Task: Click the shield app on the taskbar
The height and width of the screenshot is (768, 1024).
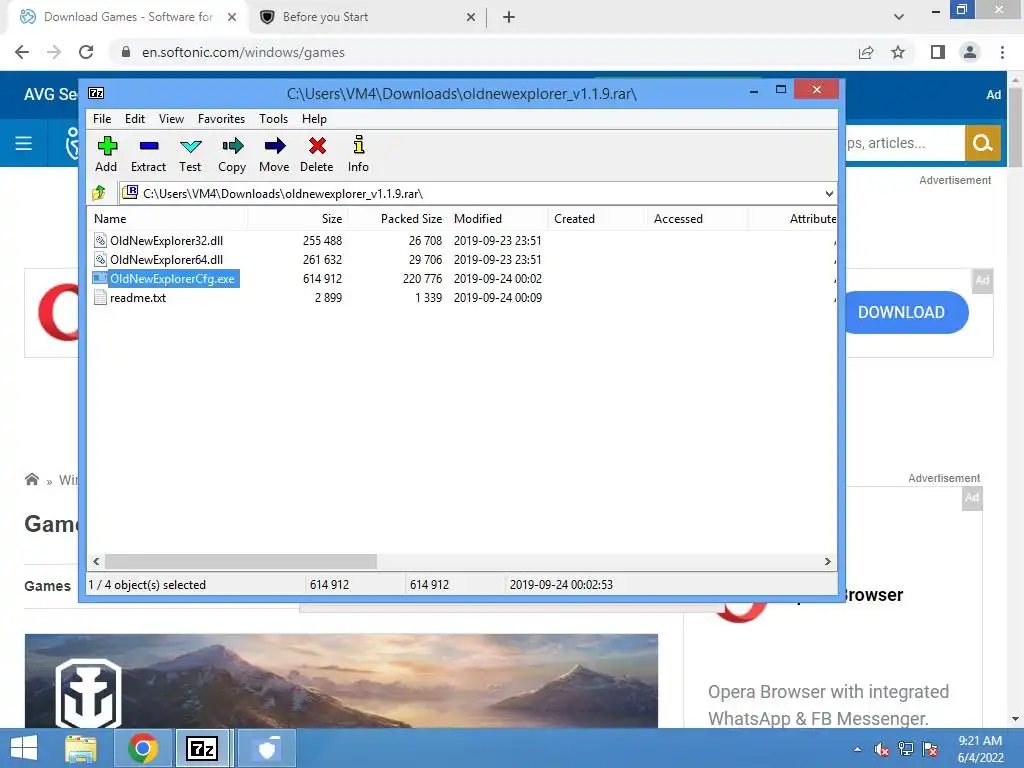Action: point(266,748)
